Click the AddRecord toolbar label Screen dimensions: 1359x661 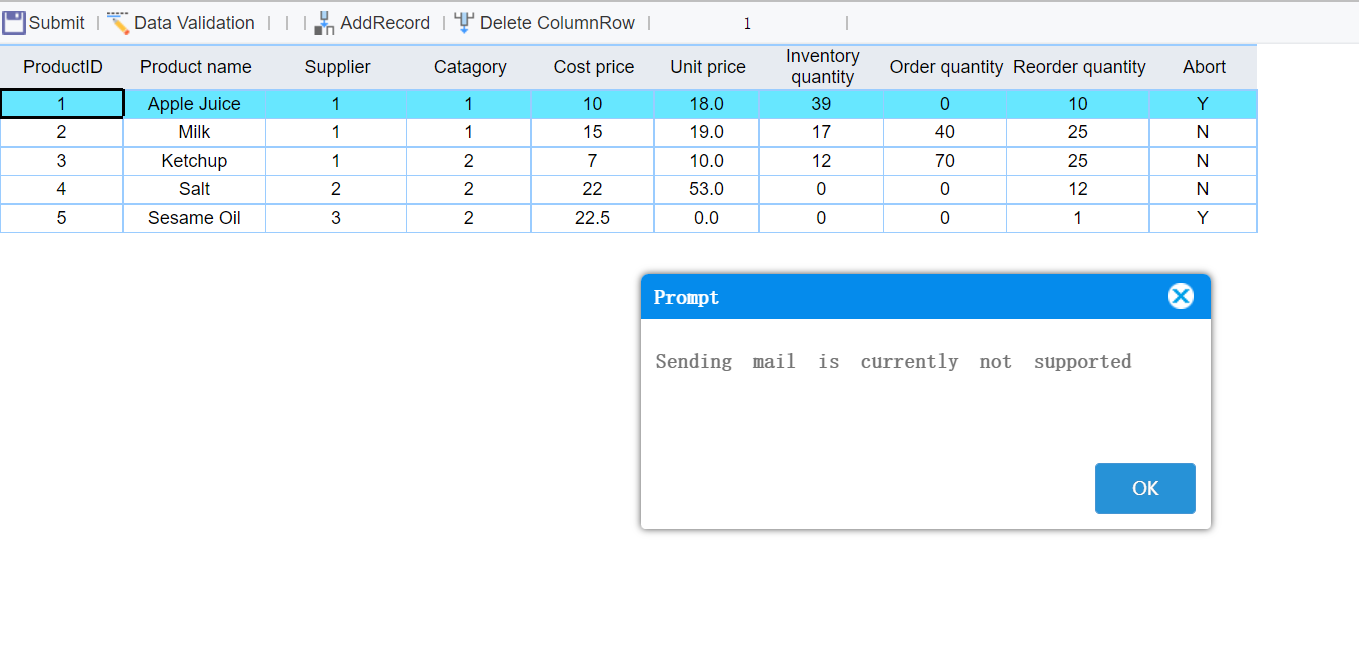(385, 22)
